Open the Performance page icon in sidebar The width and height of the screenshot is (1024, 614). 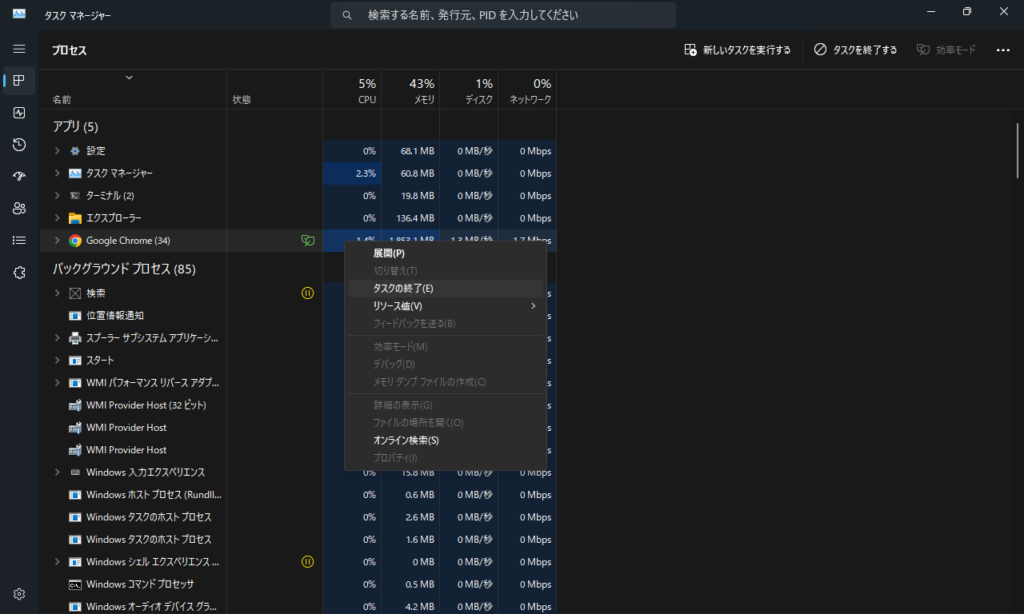[x=19, y=112]
